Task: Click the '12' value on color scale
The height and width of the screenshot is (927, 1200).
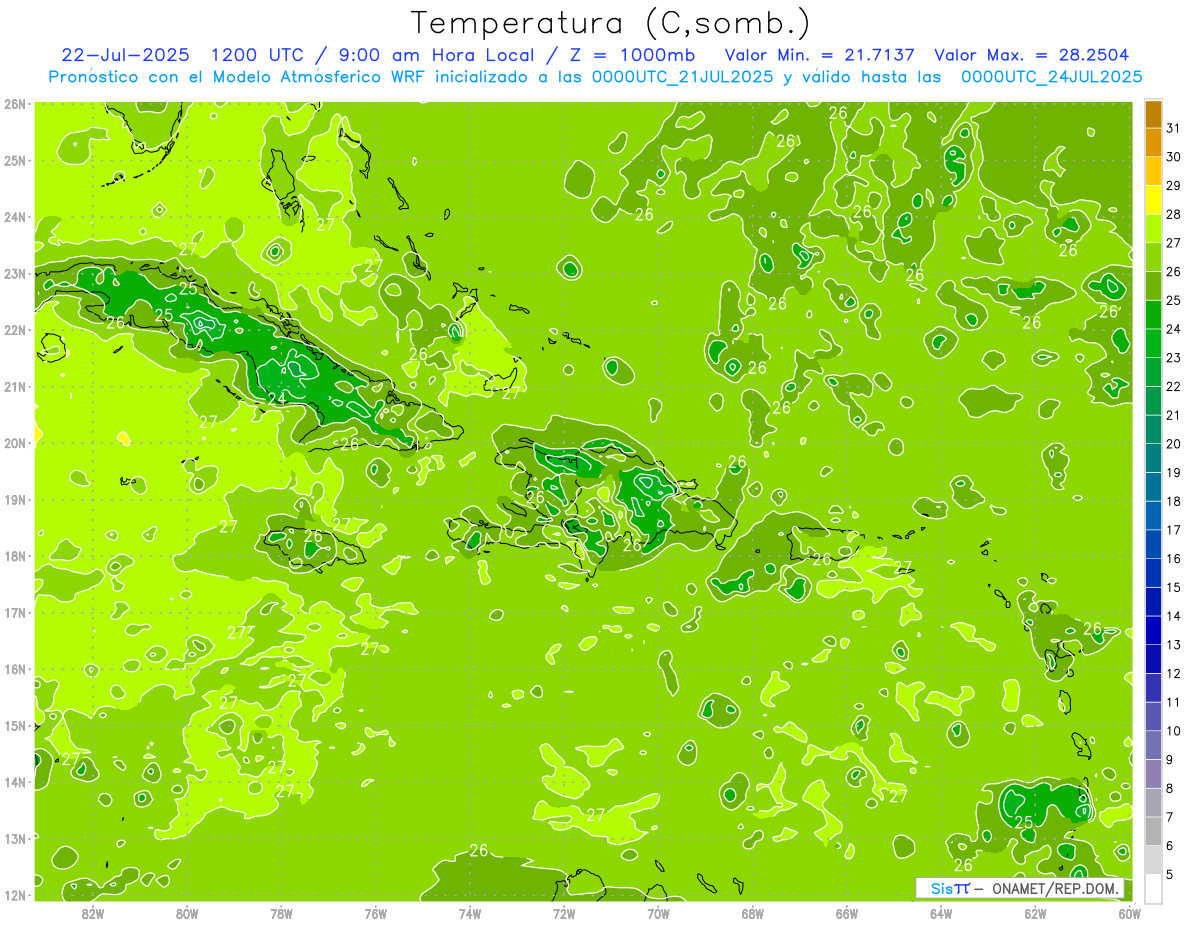Action: point(1174,673)
